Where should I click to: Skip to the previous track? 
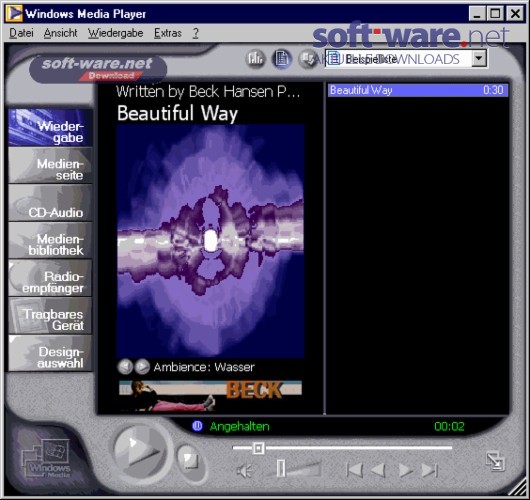[x=355, y=470]
